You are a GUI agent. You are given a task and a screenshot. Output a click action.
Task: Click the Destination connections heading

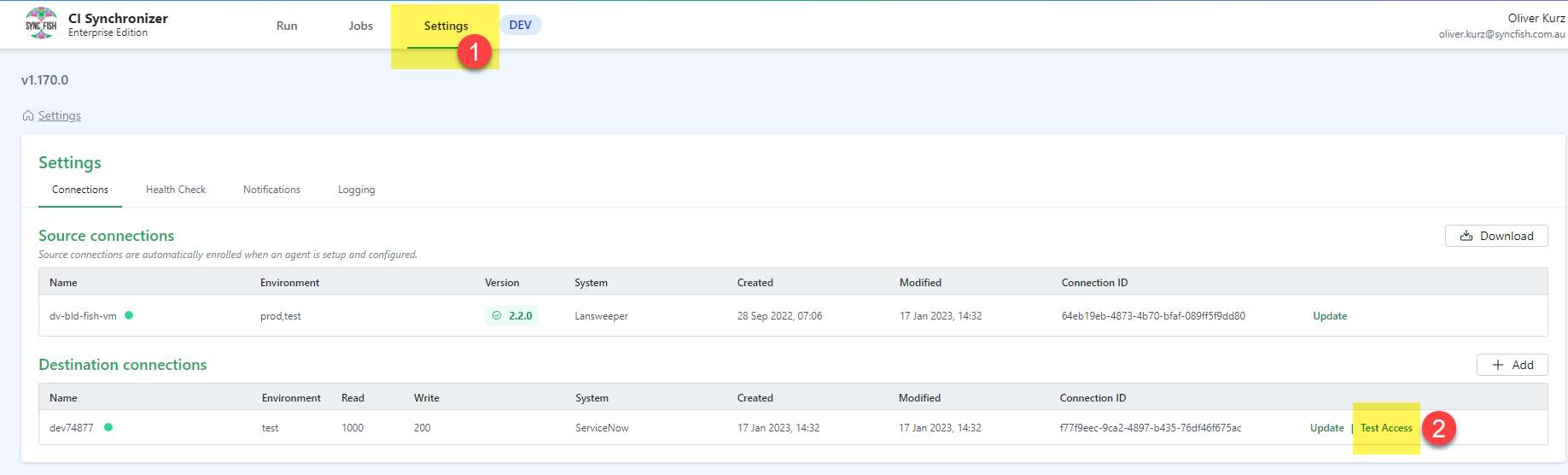pyautogui.click(x=123, y=365)
